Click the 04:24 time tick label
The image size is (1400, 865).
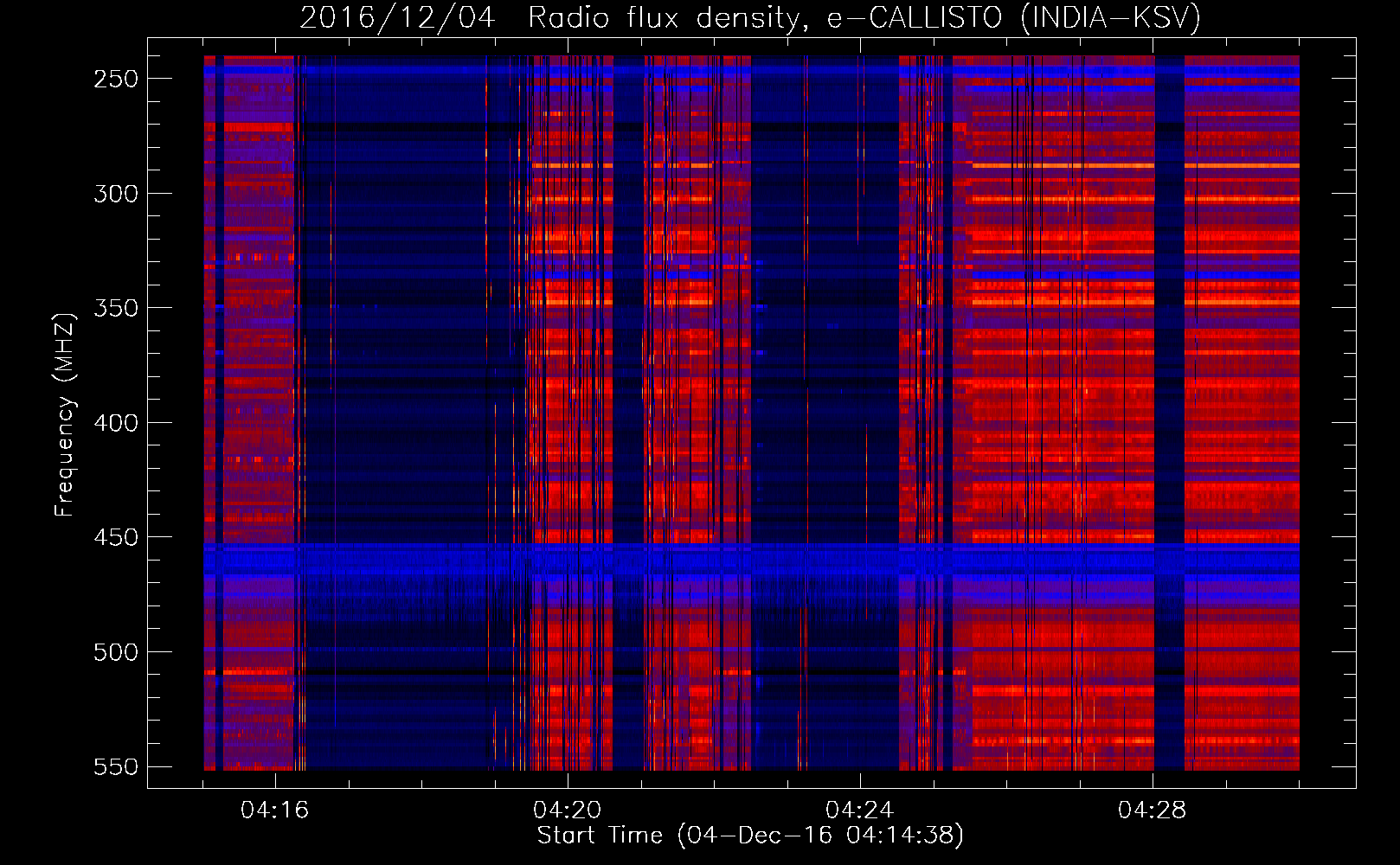click(x=860, y=810)
